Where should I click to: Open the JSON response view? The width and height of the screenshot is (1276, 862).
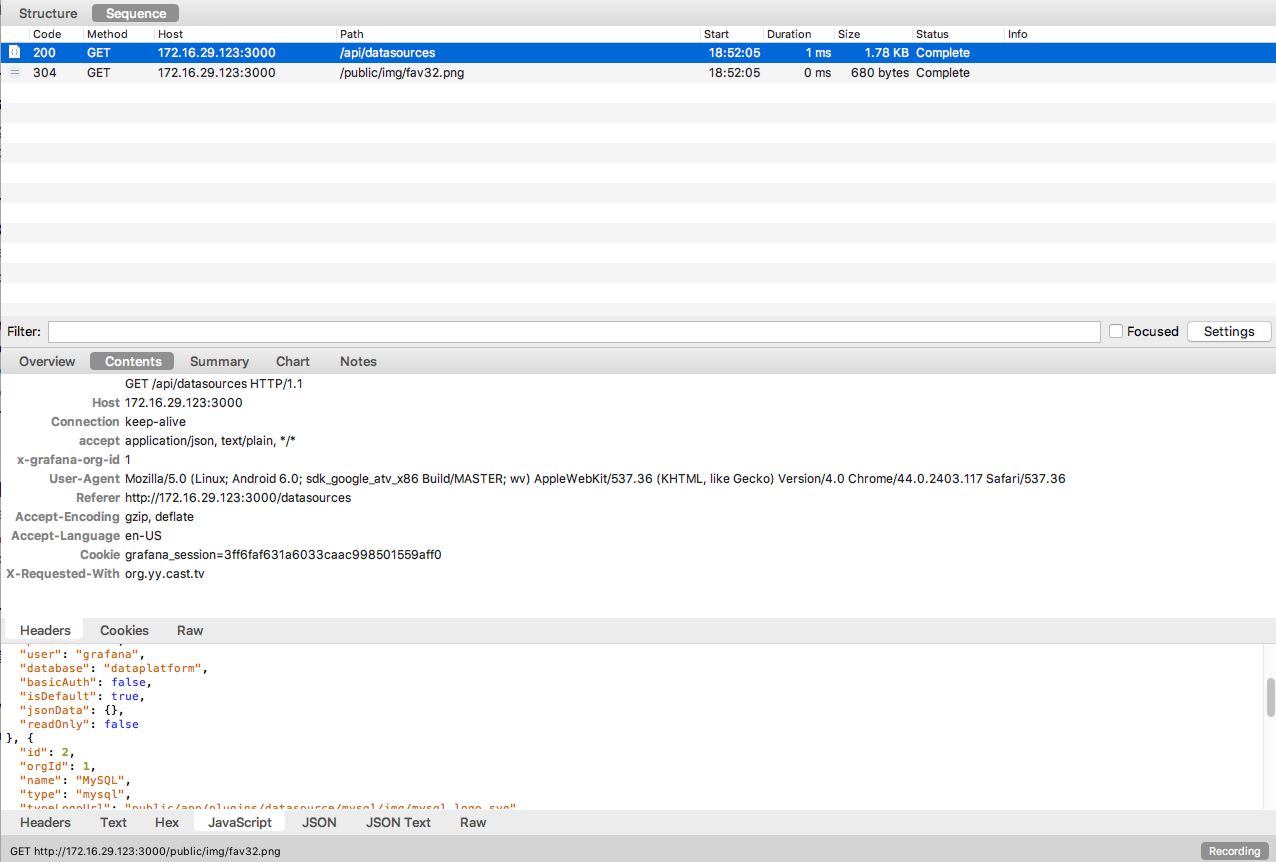(x=319, y=822)
